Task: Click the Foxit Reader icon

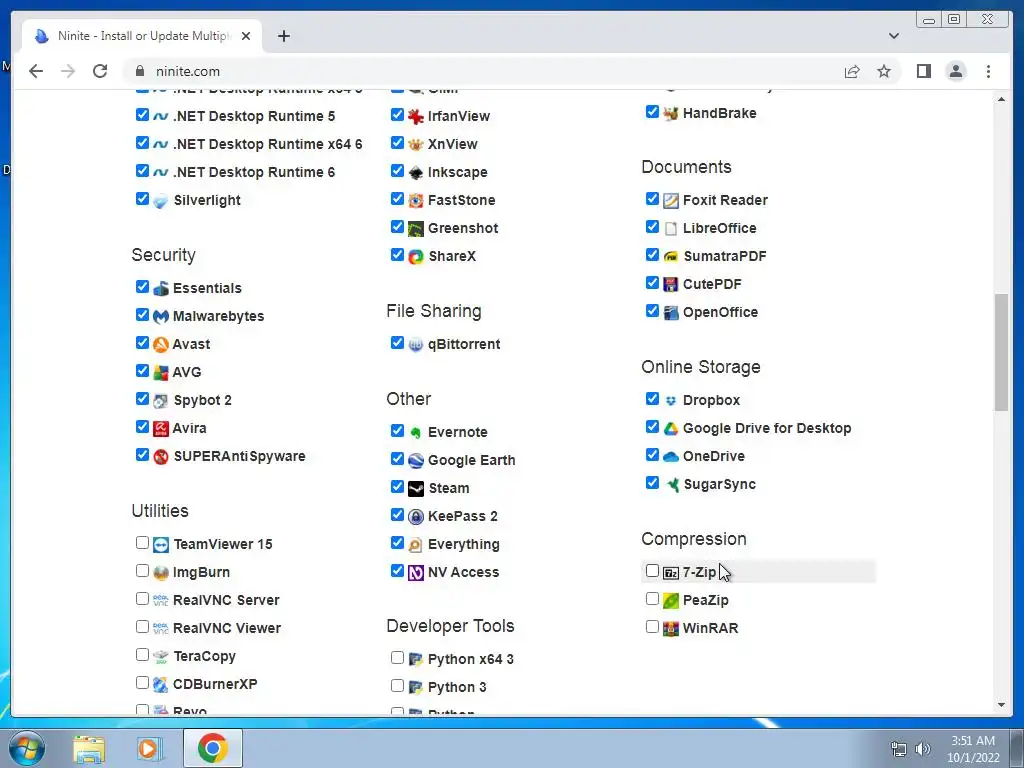Action: (671, 200)
